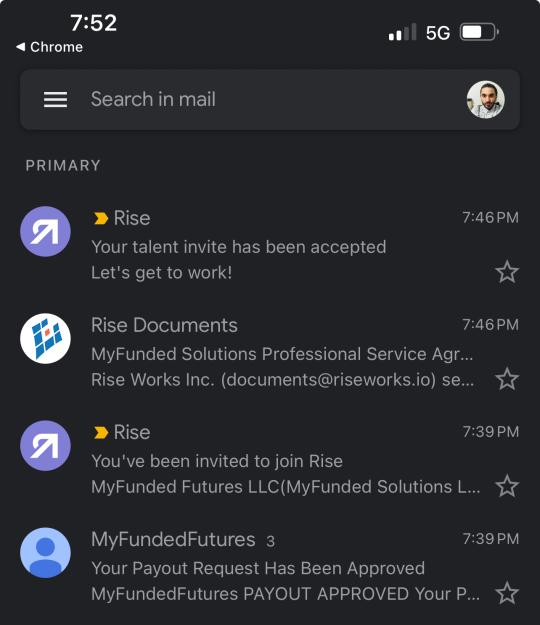The height and width of the screenshot is (625, 540).
Task: Star the MyFundedFutures payout email
Action: click(x=507, y=593)
